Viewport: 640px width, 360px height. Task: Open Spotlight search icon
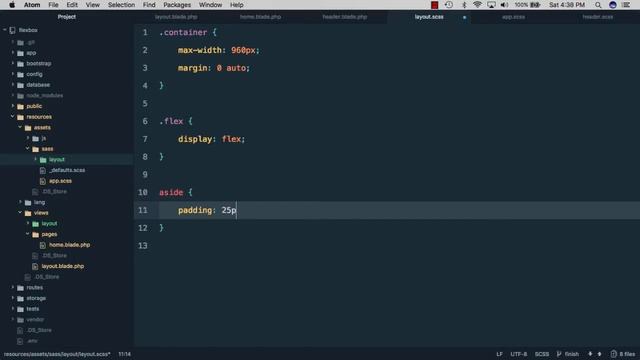click(598, 5)
